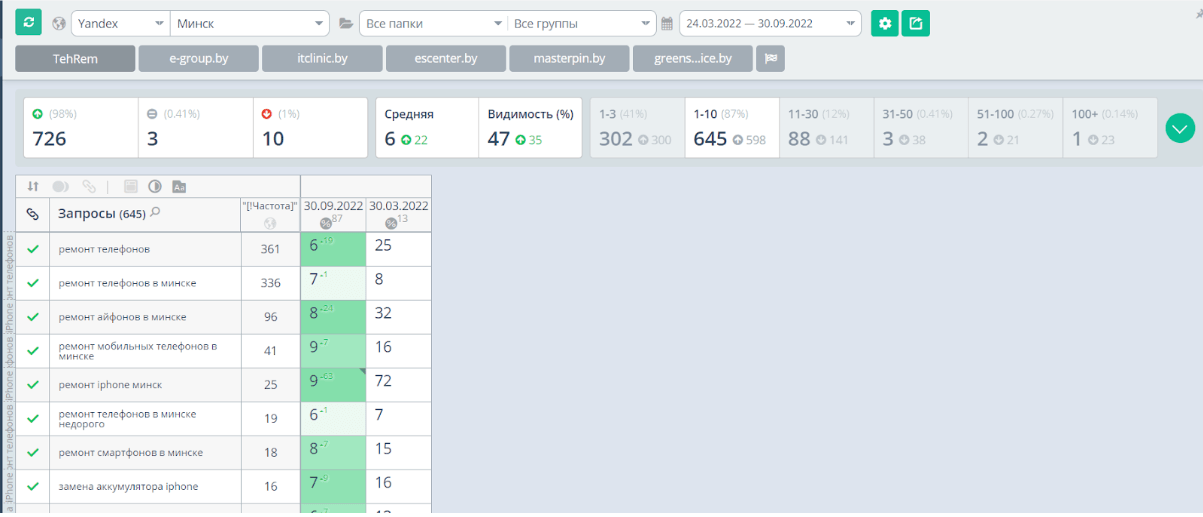Click checkmark for ремонт айфонов в минске
This screenshot has height=517, width=1203.
(x=33, y=317)
